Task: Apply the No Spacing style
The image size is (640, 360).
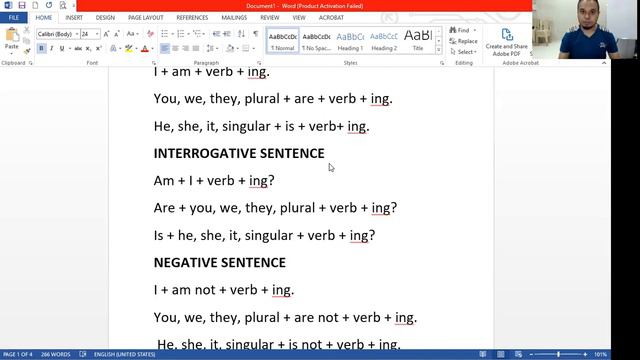Action: [316, 41]
